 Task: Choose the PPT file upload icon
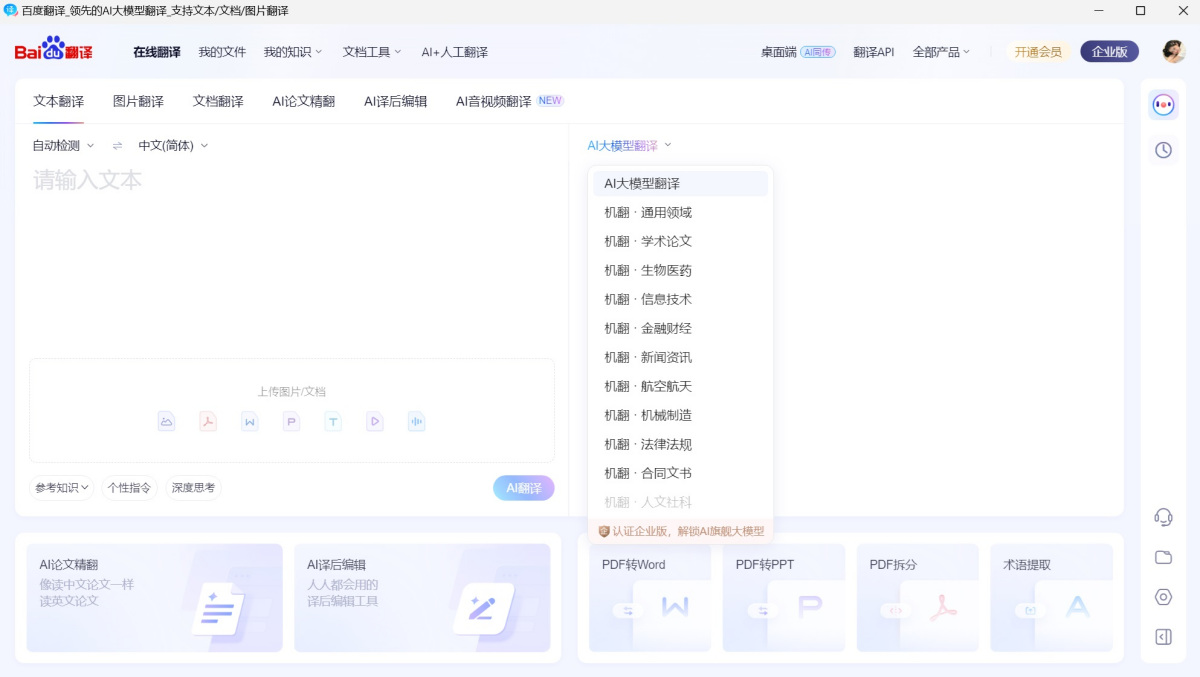pyautogui.click(x=290, y=421)
